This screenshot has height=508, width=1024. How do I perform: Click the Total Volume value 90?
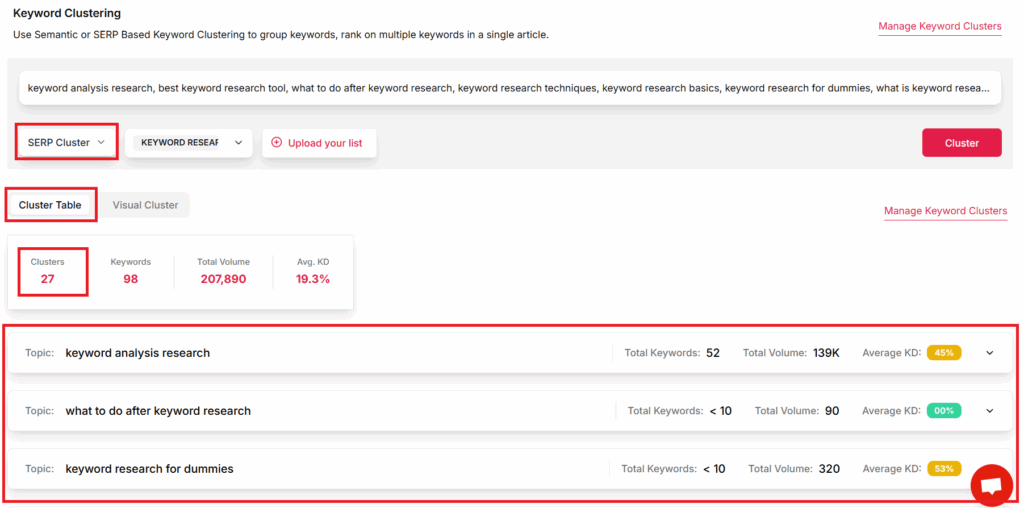(832, 411)
